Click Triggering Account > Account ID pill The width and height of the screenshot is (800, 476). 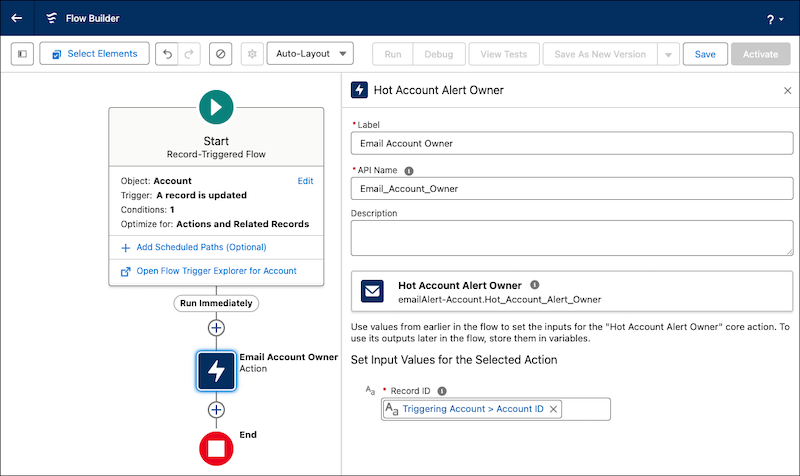point(472,409)
